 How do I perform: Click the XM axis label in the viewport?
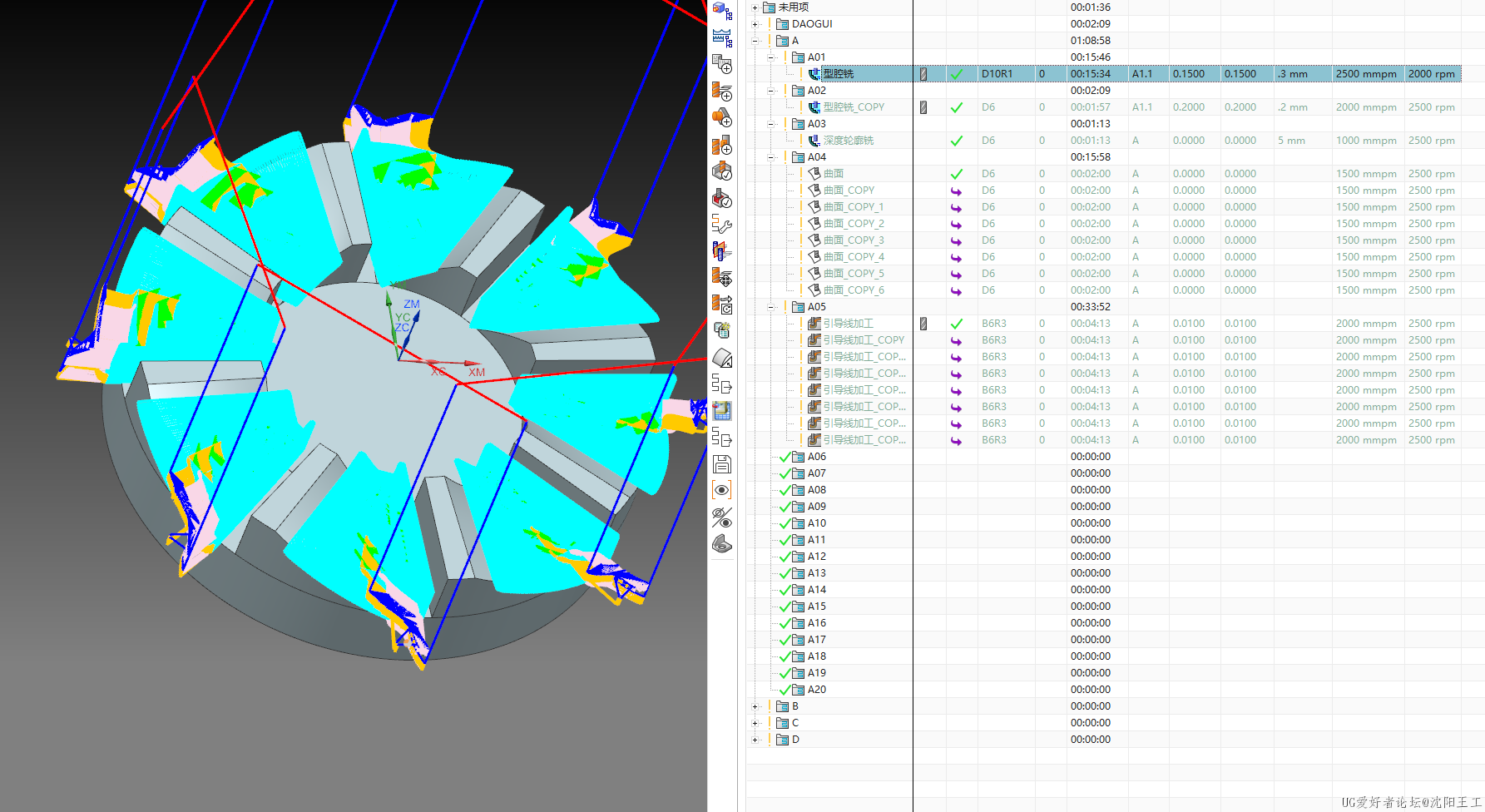476,373
